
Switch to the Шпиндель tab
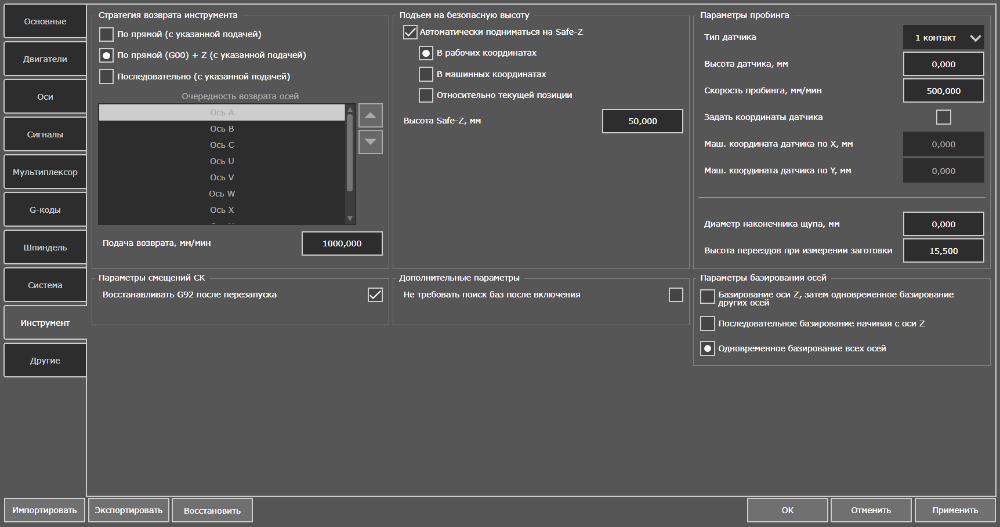click(x=44, y=247)
